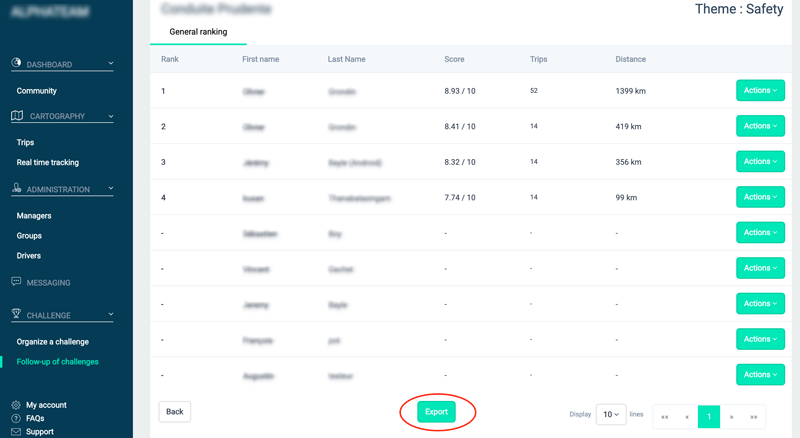Open the Display lines count dropdown
The image size is (800, 438).
point(610,414)
